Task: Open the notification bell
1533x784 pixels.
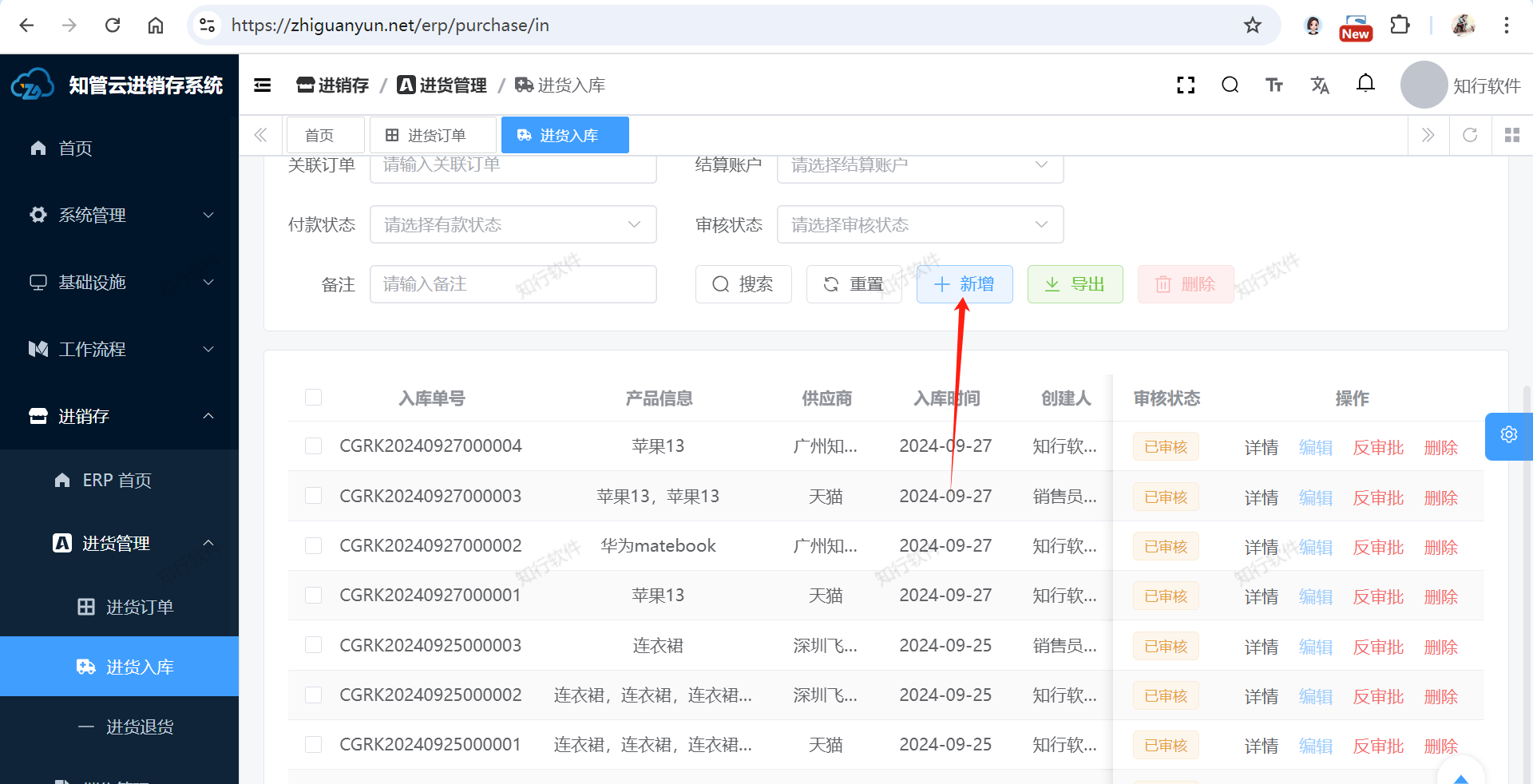Action: point(1365,84)
